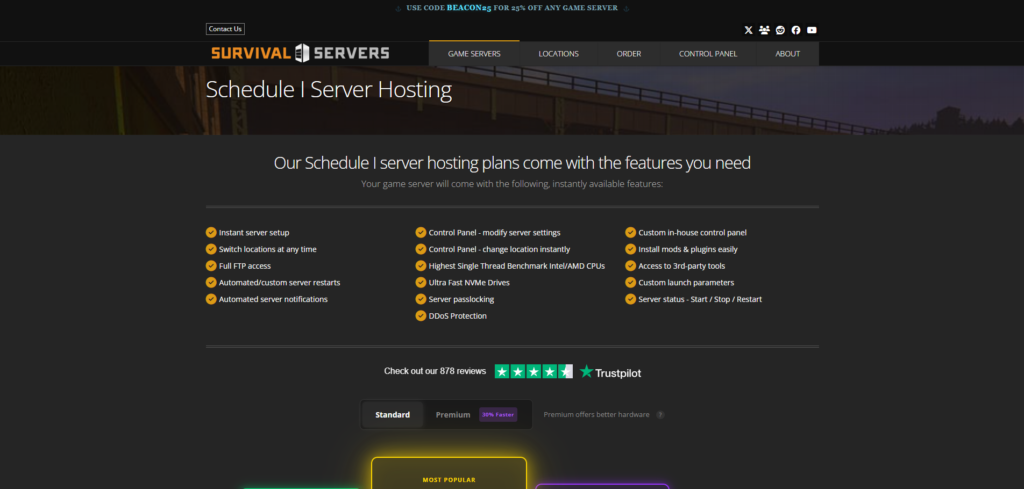
Task: Click 'Switch locations at any time' text
Action: click(268, 249)
